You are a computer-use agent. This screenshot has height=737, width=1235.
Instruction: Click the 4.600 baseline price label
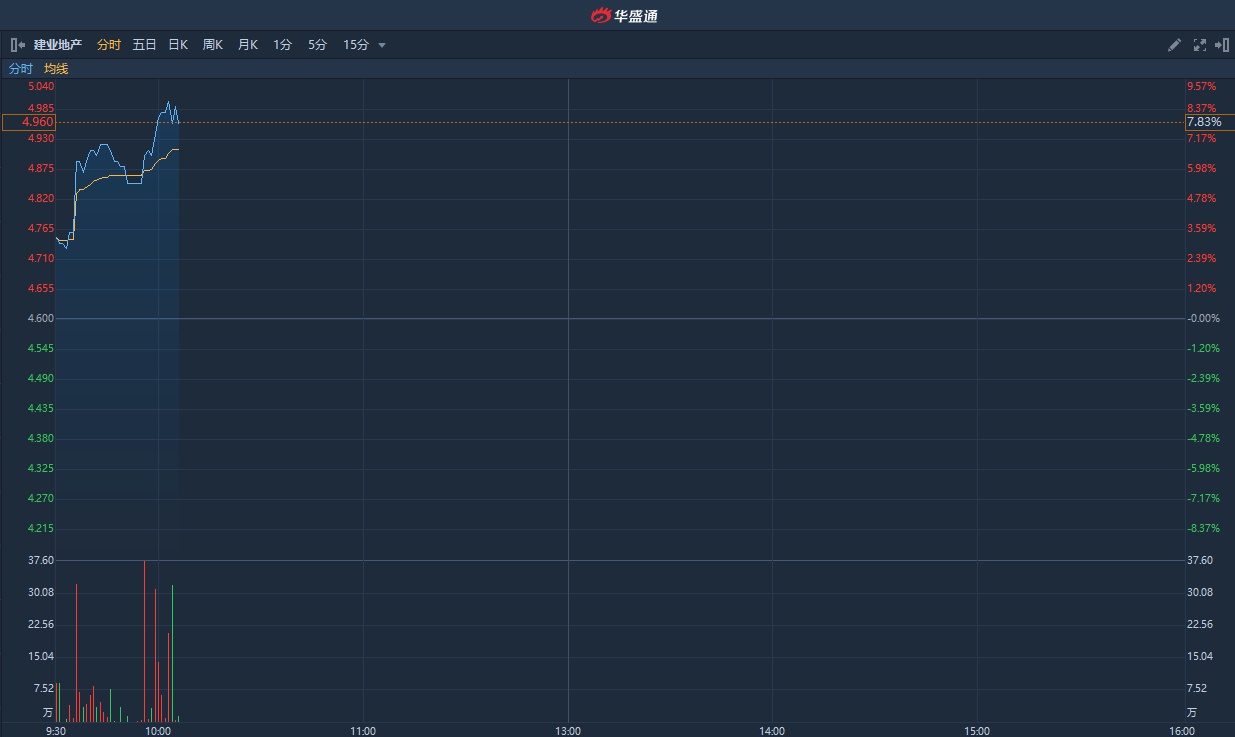(x=41, y=318)
